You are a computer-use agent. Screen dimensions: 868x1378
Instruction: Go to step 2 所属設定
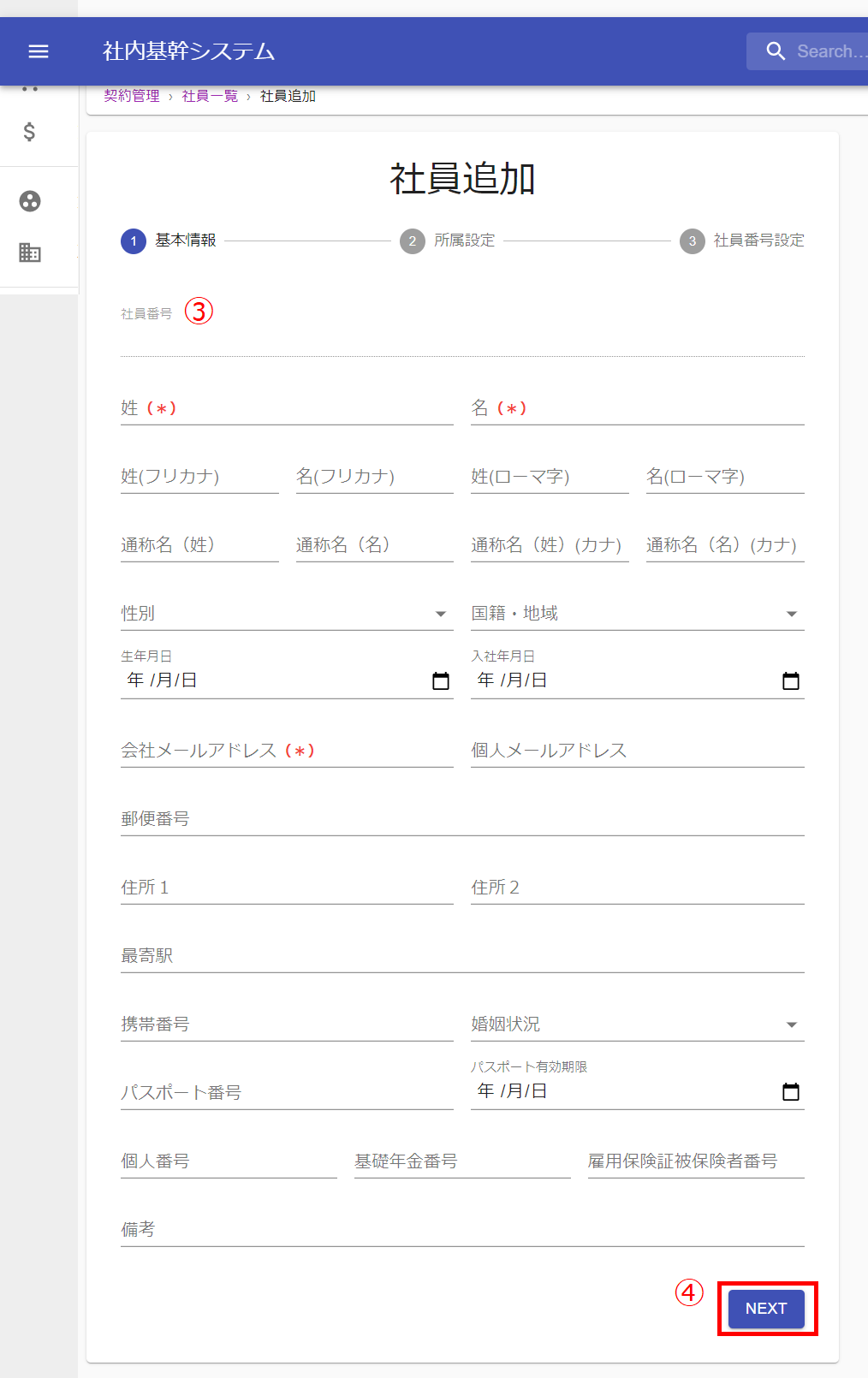[x=448, y=241]
